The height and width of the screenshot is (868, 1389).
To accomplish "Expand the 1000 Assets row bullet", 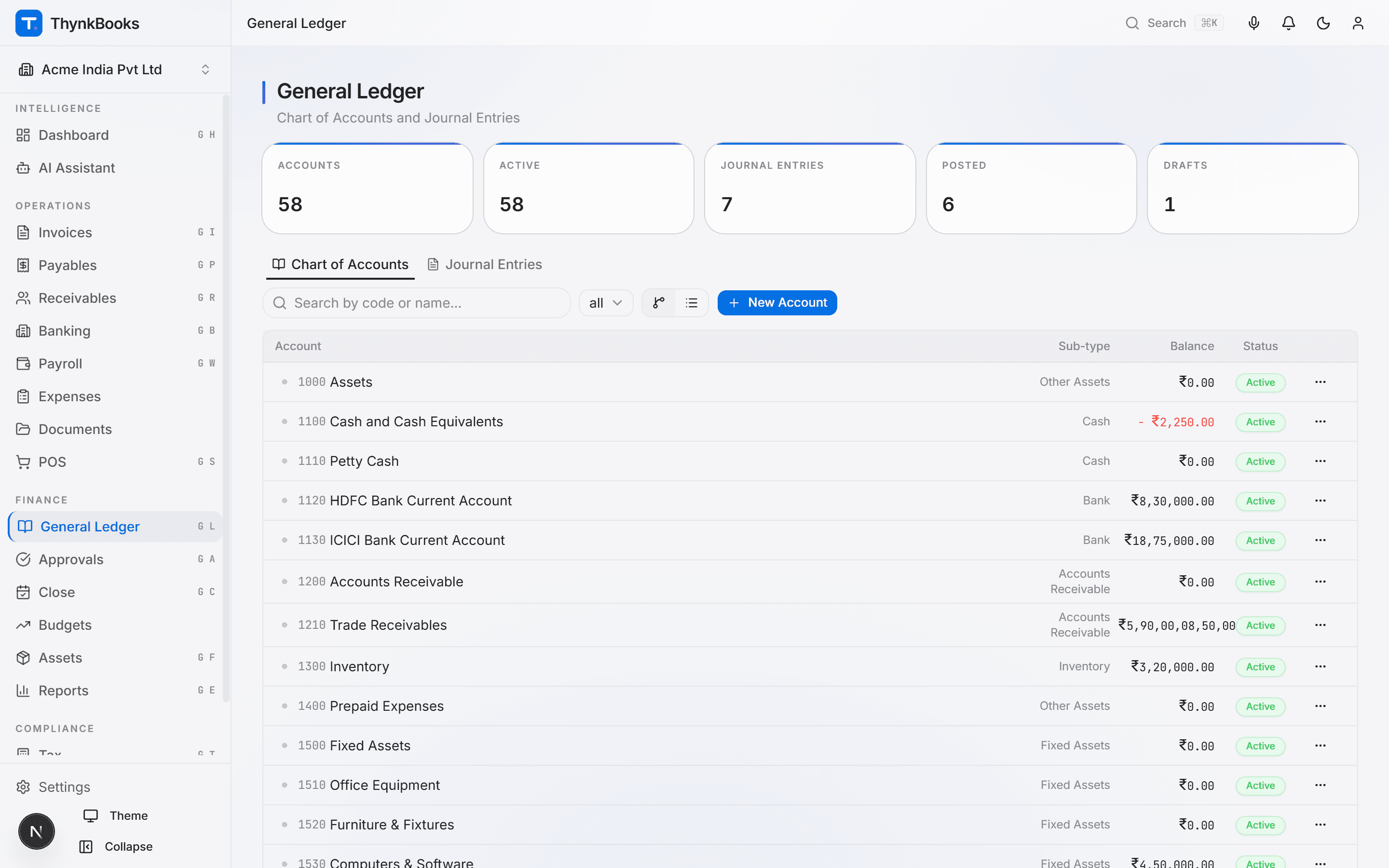I will point(284,382).
